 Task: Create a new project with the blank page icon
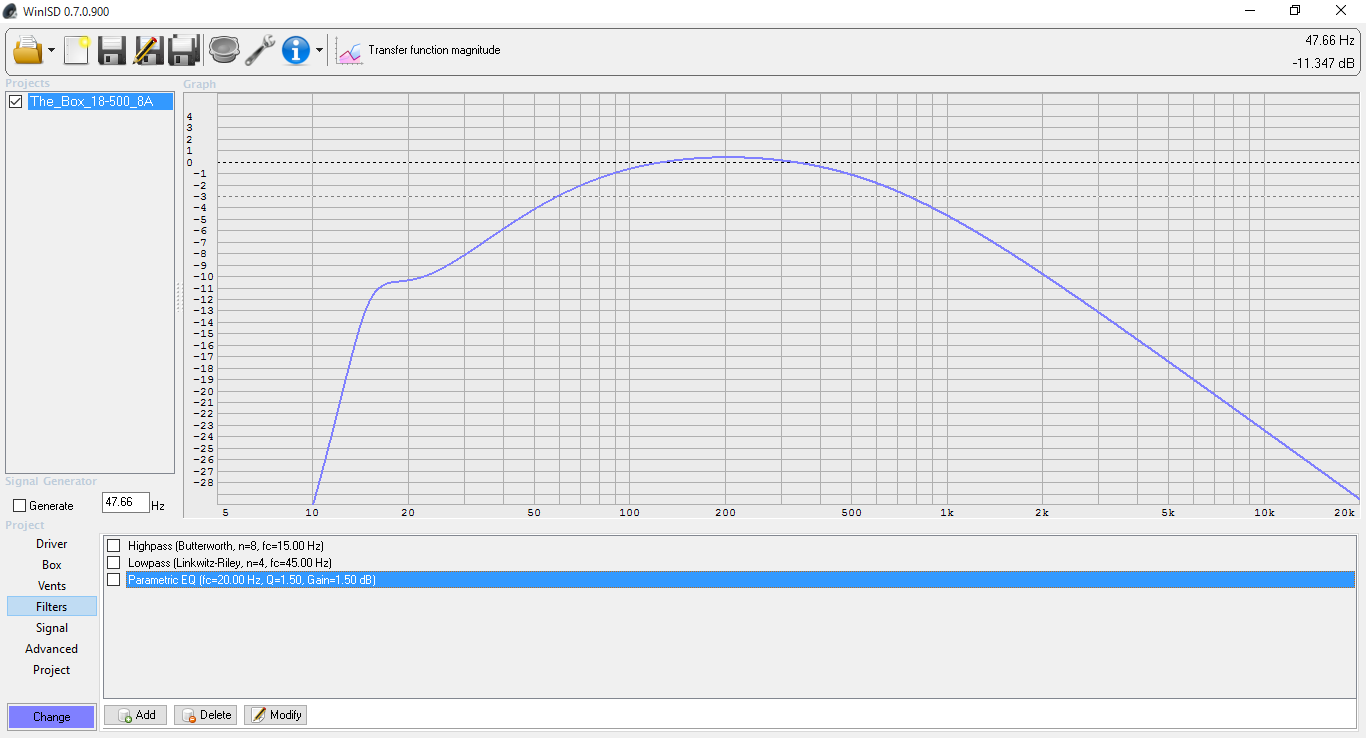[x=77, y=49]
